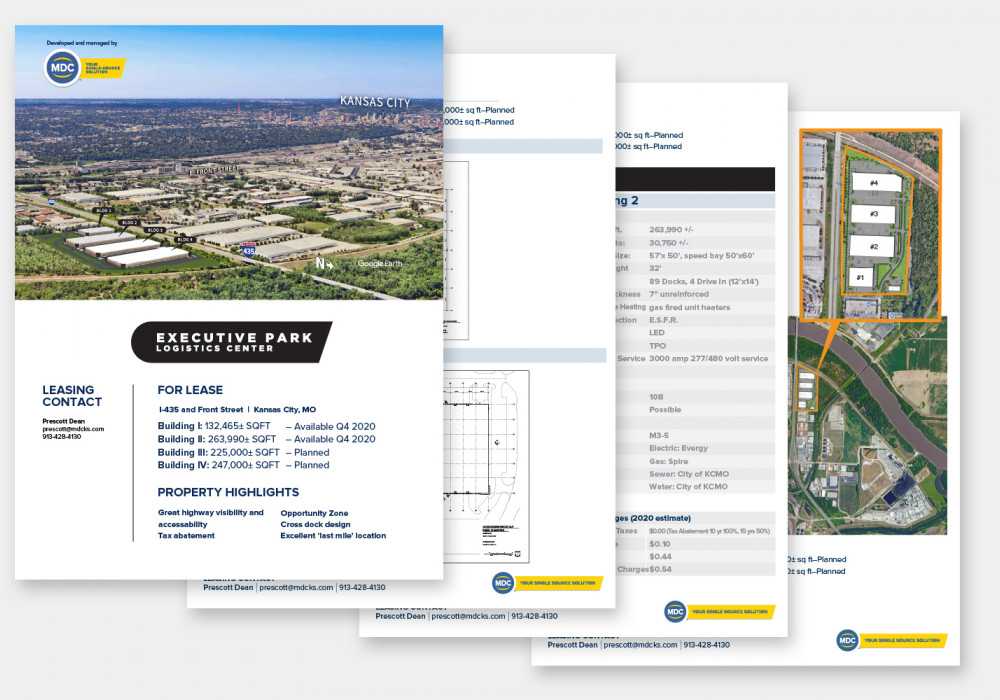Screen dimensions: 1000x700
Task: Click the Building II 263,990 SQFT line
Action: [266, 439]
